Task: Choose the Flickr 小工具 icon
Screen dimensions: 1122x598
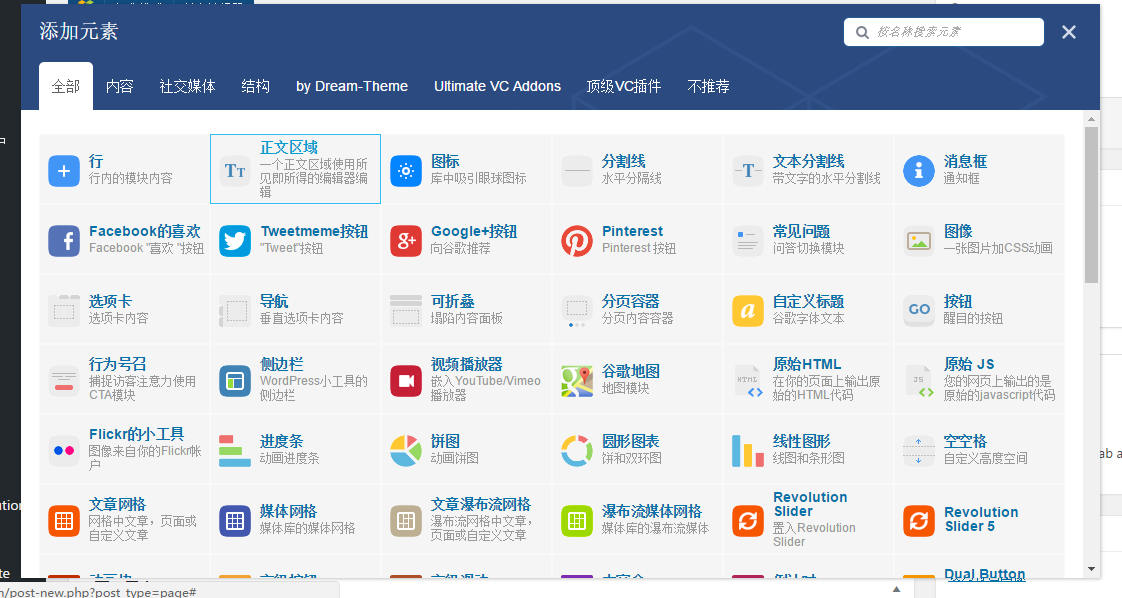Action: (64, 450)
